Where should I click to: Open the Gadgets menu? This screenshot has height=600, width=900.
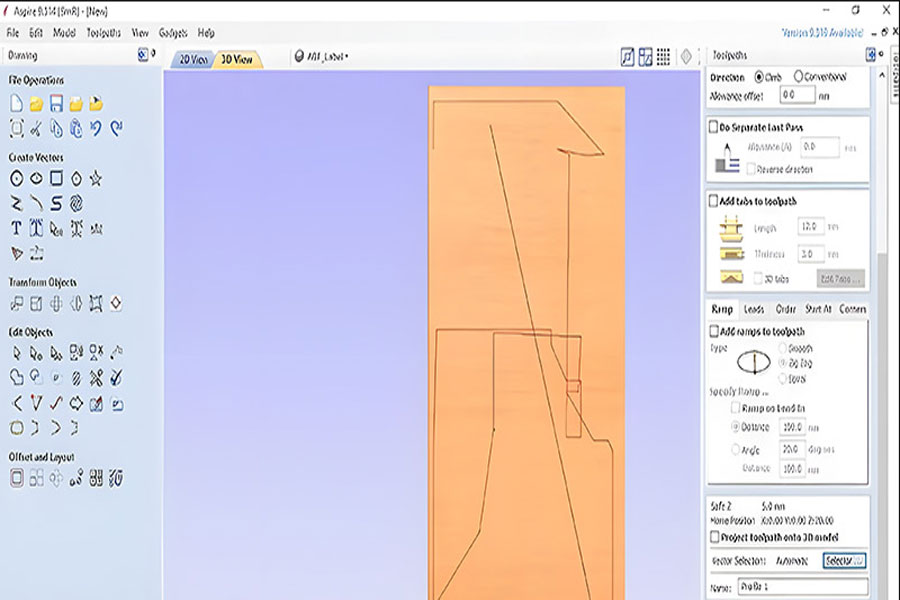click(173, 33)
